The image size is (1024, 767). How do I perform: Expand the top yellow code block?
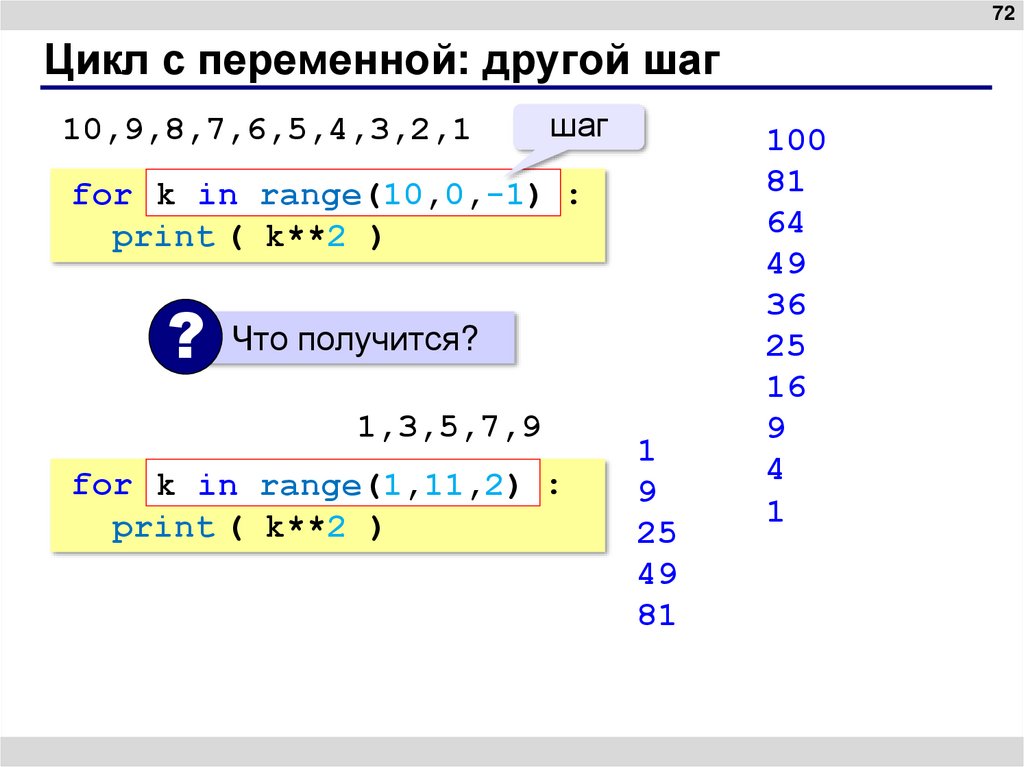[x=330, y=216]
